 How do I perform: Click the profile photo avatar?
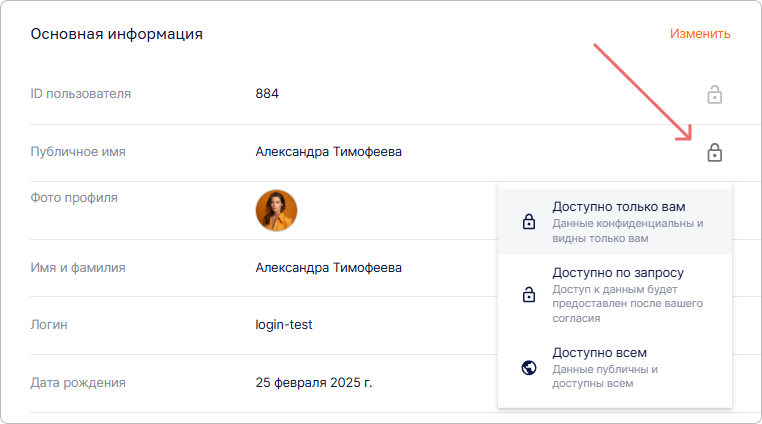click(276, 210)
